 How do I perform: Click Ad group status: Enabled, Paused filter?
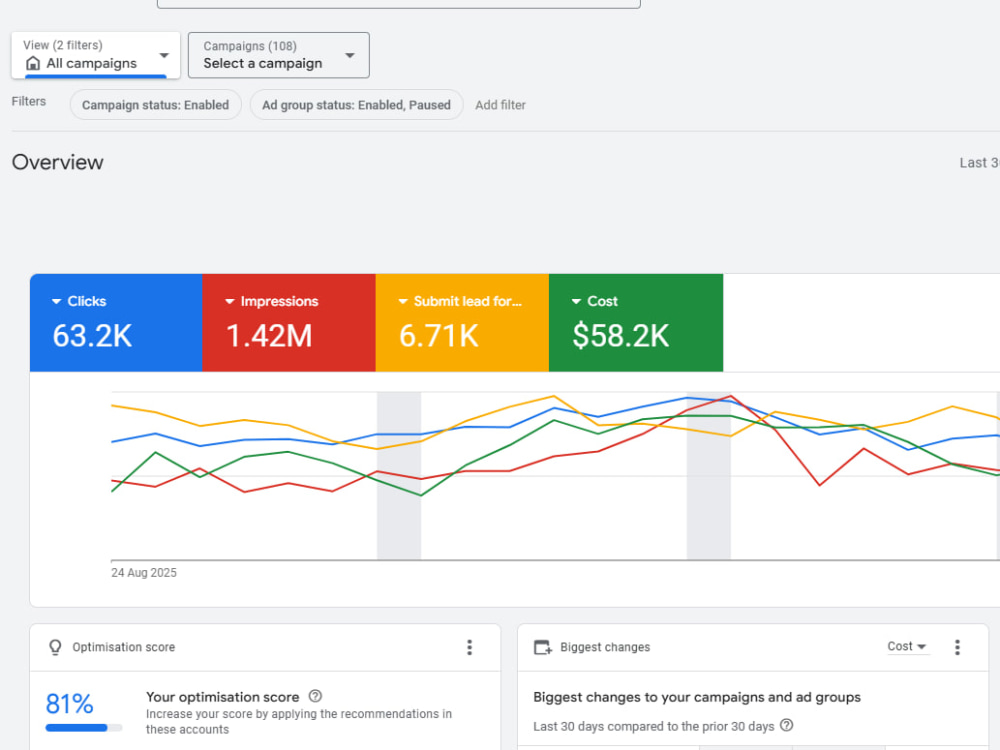[357, 105]
